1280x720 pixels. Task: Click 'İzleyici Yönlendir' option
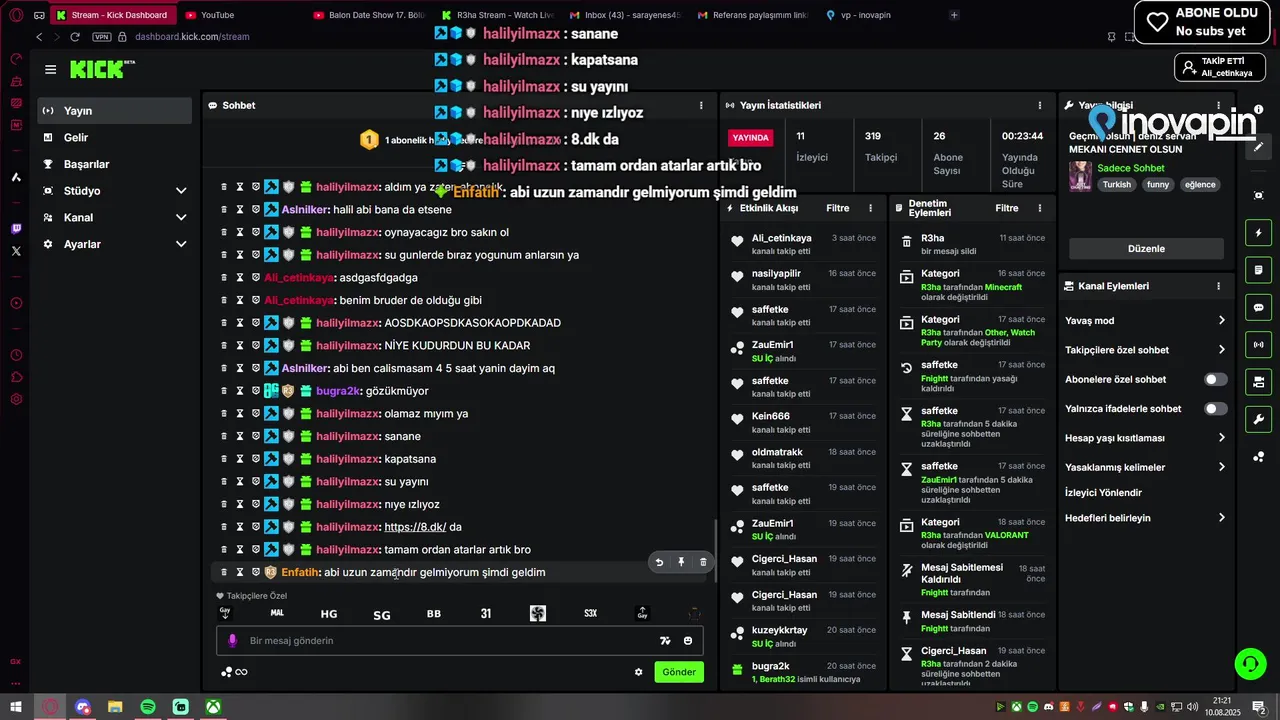pos(1103,493)
